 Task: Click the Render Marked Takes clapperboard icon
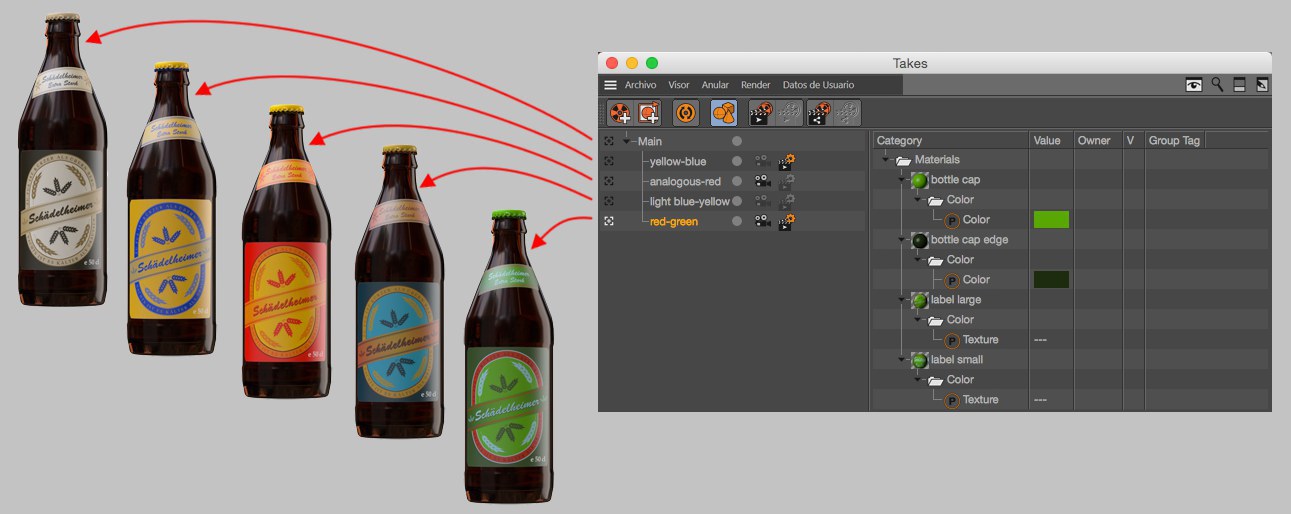[x=762, y=113]
